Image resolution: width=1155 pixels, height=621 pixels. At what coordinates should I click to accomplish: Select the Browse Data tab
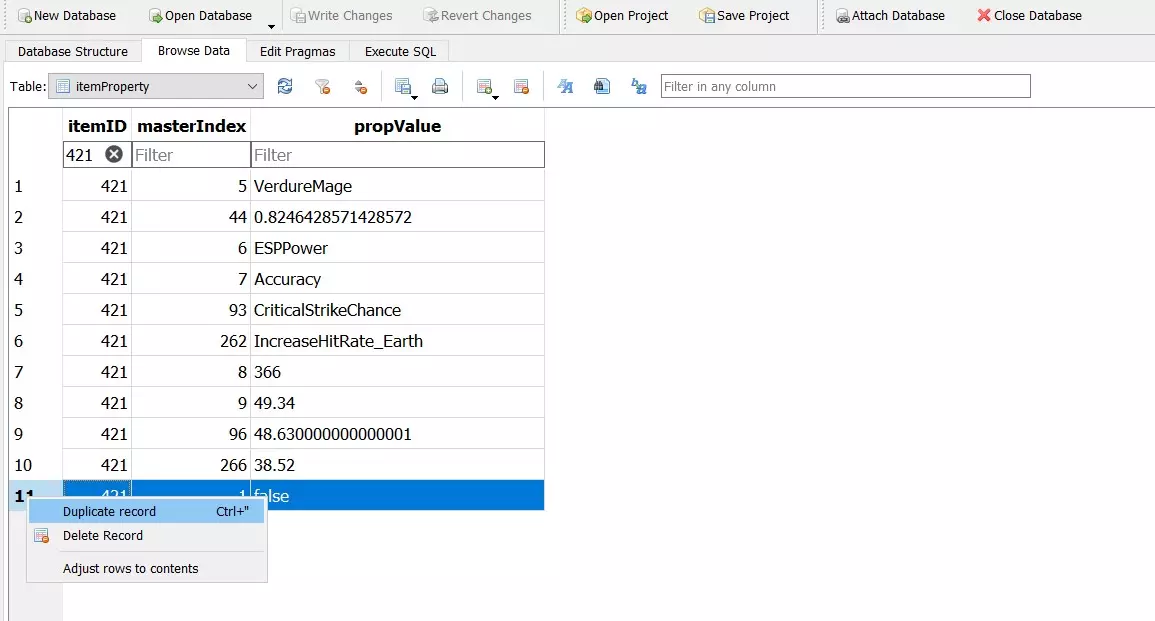coord(194,51)
